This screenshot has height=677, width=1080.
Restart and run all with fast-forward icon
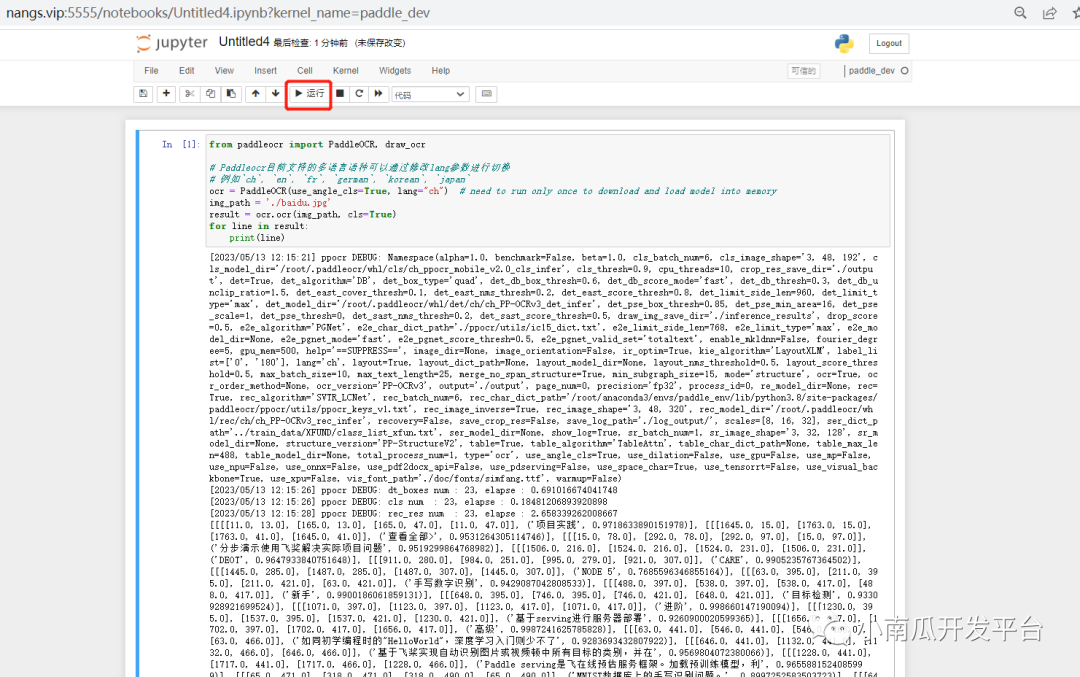tap(378, 94)
